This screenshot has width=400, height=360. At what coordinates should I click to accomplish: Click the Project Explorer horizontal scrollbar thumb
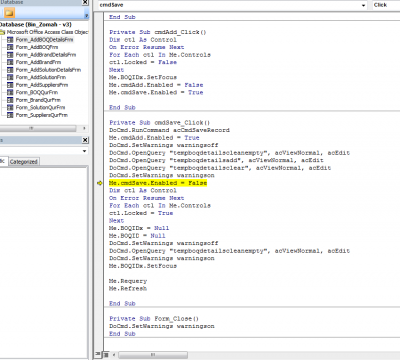click(38, 128)
